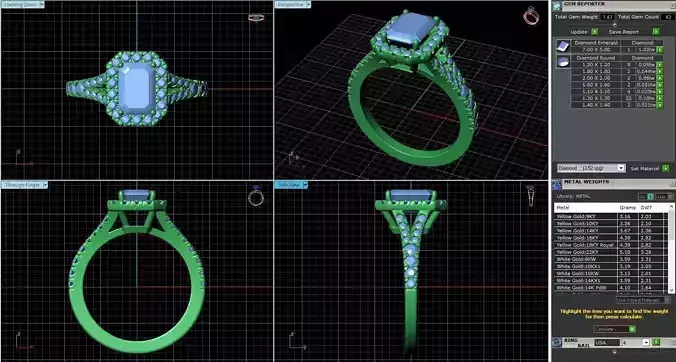
Task: Click the USA ring size standard field
Action: tap(607, 343)
